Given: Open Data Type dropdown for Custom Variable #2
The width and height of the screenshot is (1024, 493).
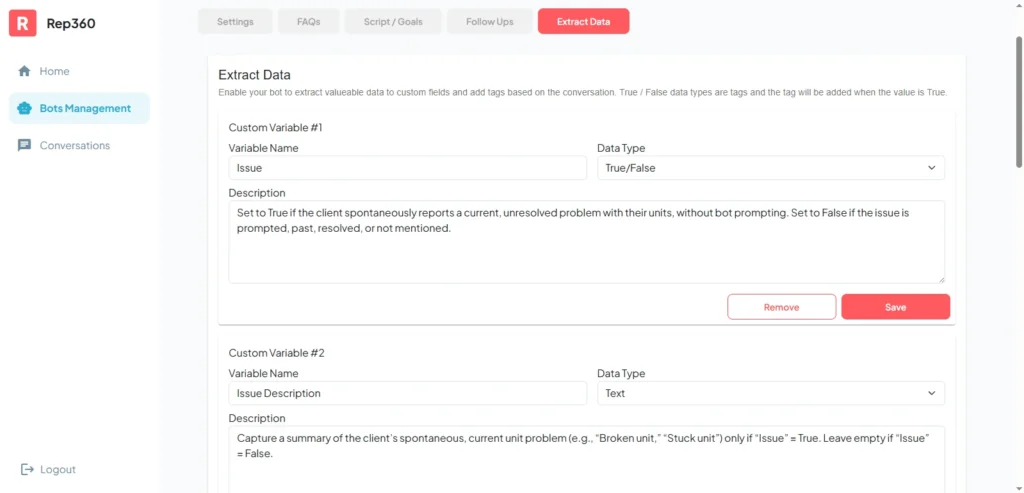Looking at the screenshot, I should (x=770, y=393).
